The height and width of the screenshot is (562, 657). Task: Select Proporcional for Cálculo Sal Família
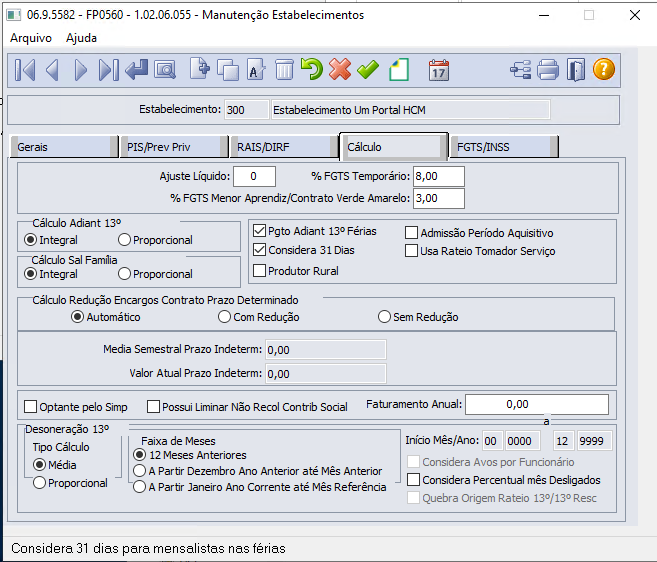[124, 274]
